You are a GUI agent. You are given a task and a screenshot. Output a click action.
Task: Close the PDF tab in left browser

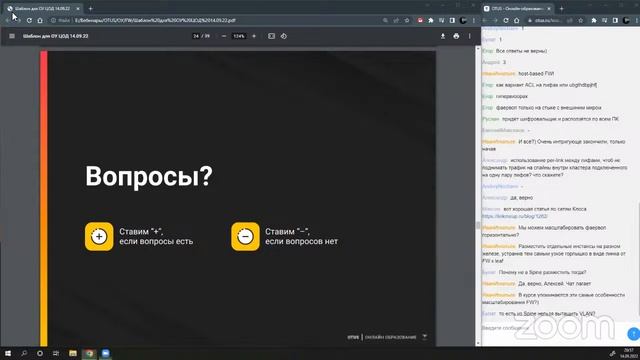78,8
